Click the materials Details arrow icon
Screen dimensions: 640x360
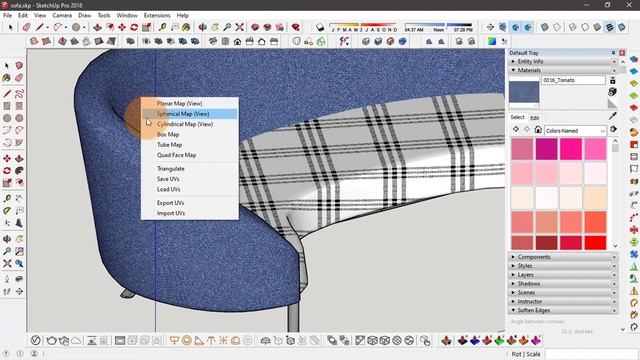click(x=613, y=129)
